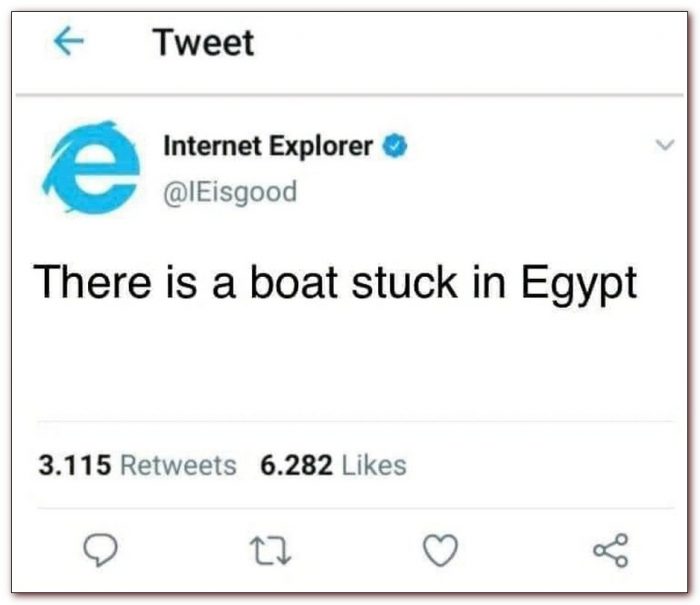Select the tweet text about a boat
700x605 pixels.
tap(335, 282)
